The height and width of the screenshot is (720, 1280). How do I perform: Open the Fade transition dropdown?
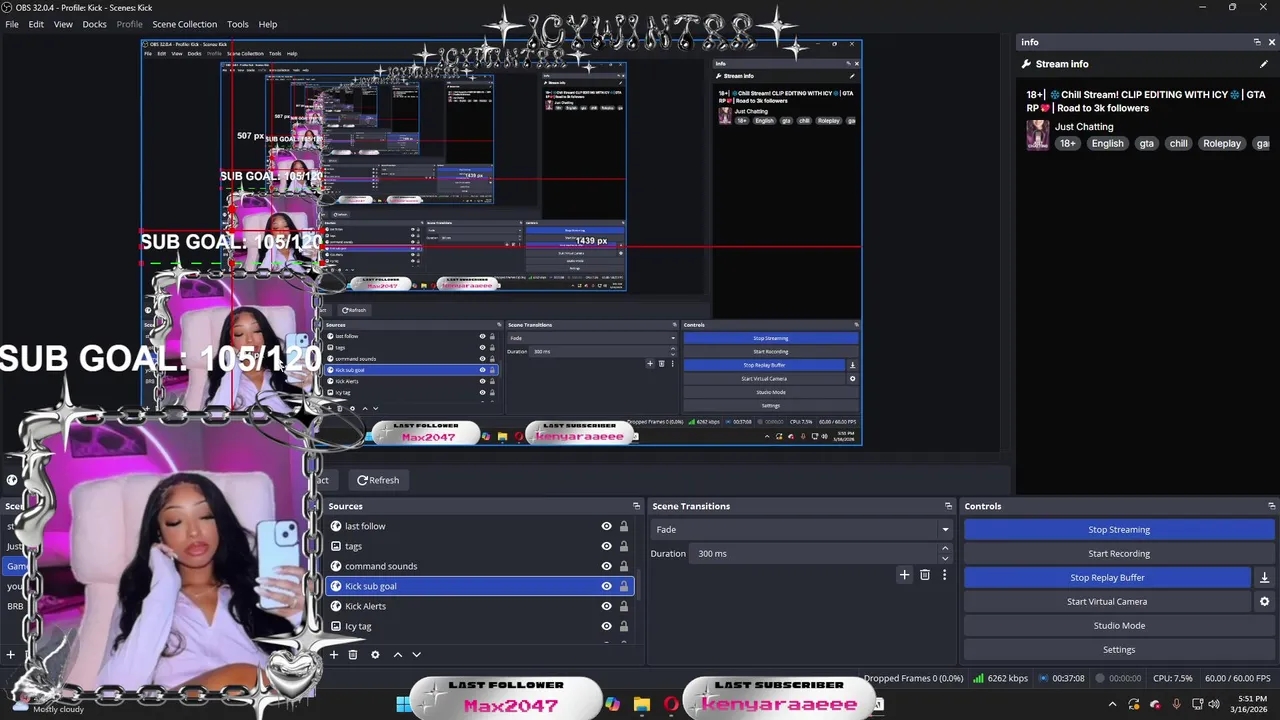802,530
